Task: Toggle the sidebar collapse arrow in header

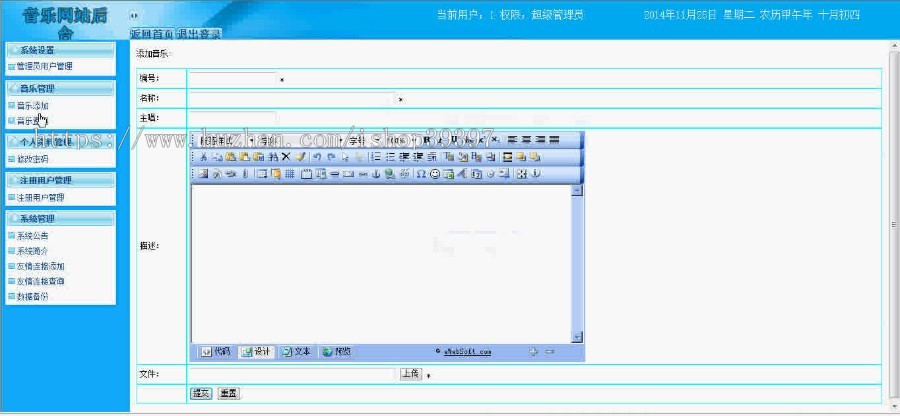Action: point(134,14)
